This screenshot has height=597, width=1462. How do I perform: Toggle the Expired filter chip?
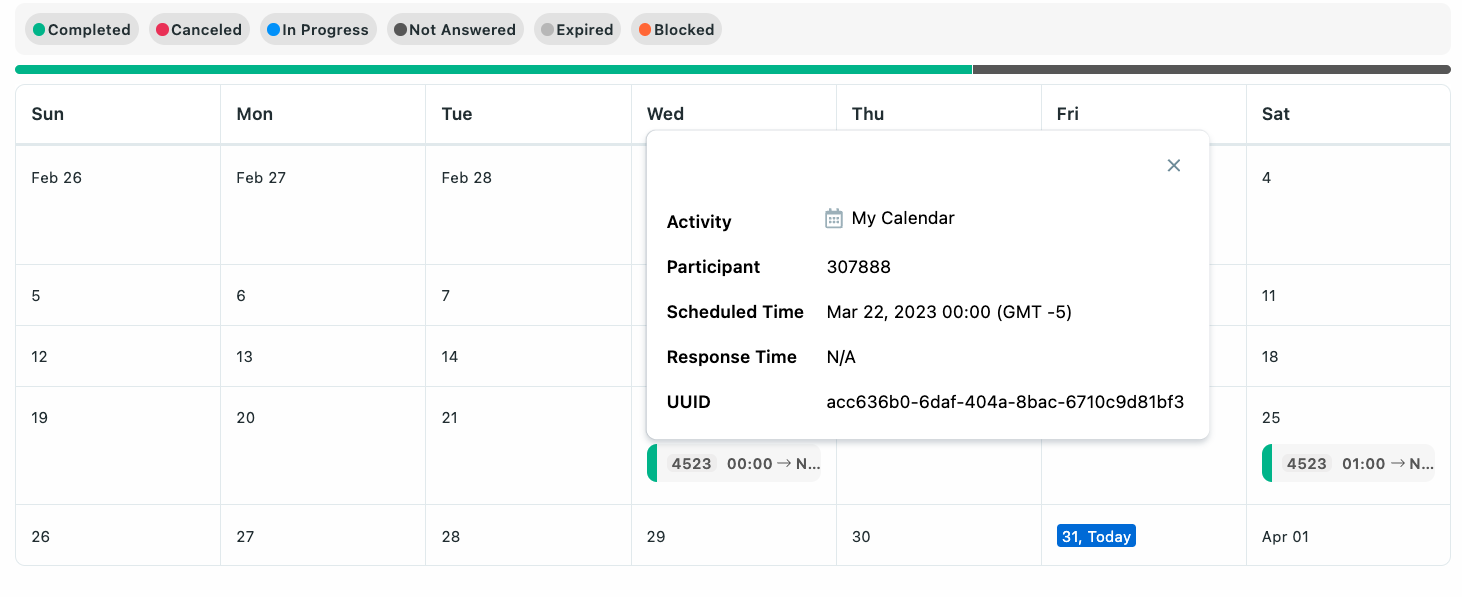pyautogui.click(x=577, y=29)
